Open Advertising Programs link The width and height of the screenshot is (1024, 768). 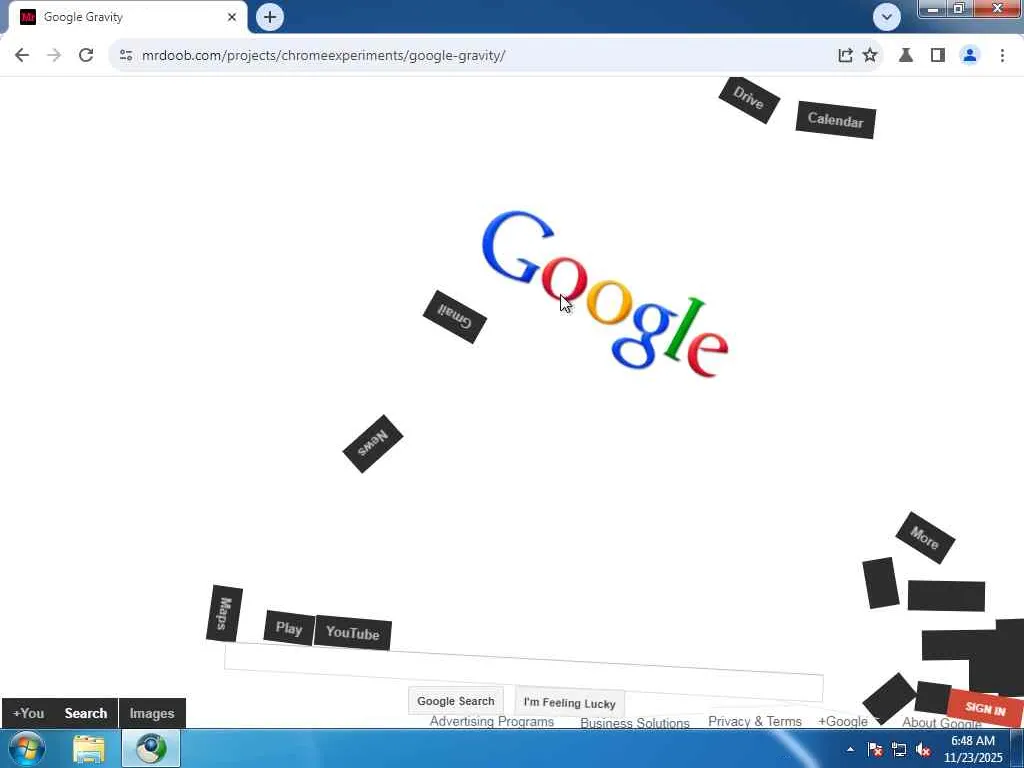point(492,722)
